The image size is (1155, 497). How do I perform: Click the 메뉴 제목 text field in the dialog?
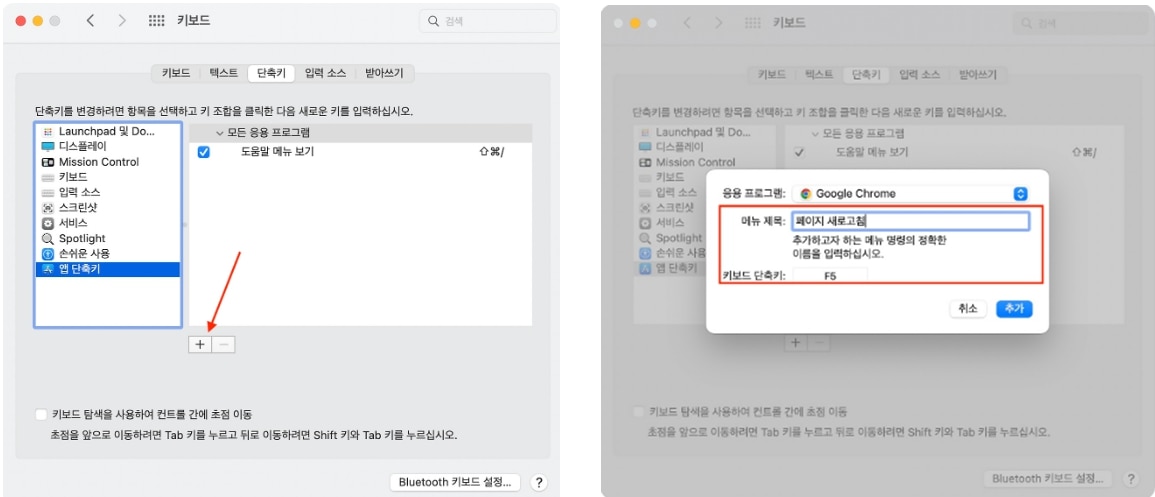coord(909,222)
